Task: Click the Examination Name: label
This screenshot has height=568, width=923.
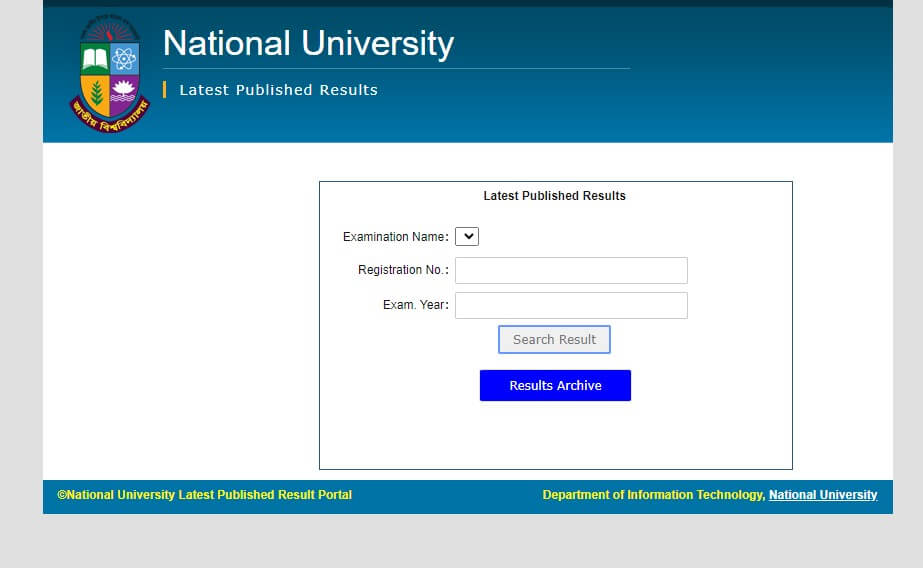Action: (396, 237)
